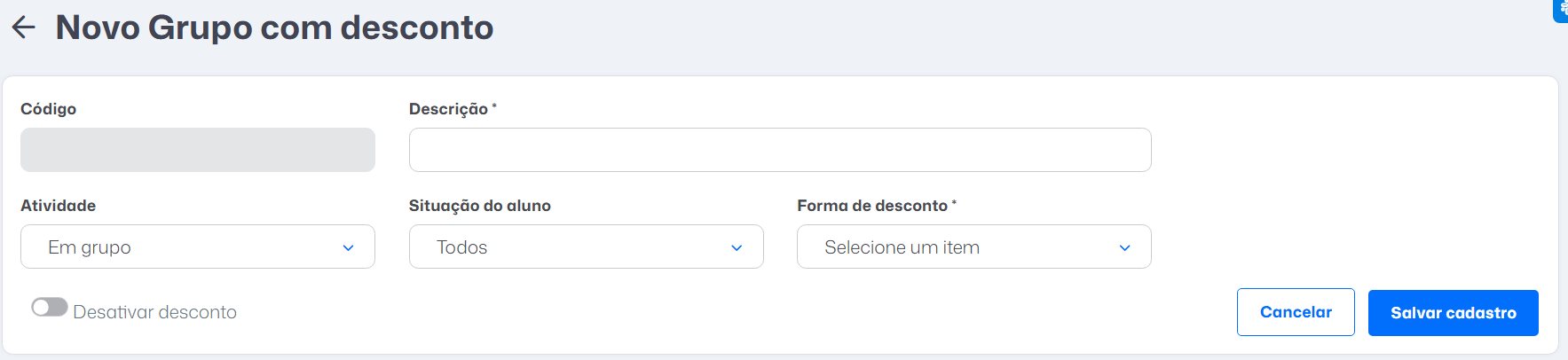
Task: Click the blue widget icon in top-right corner
Action: (1561, 10)
